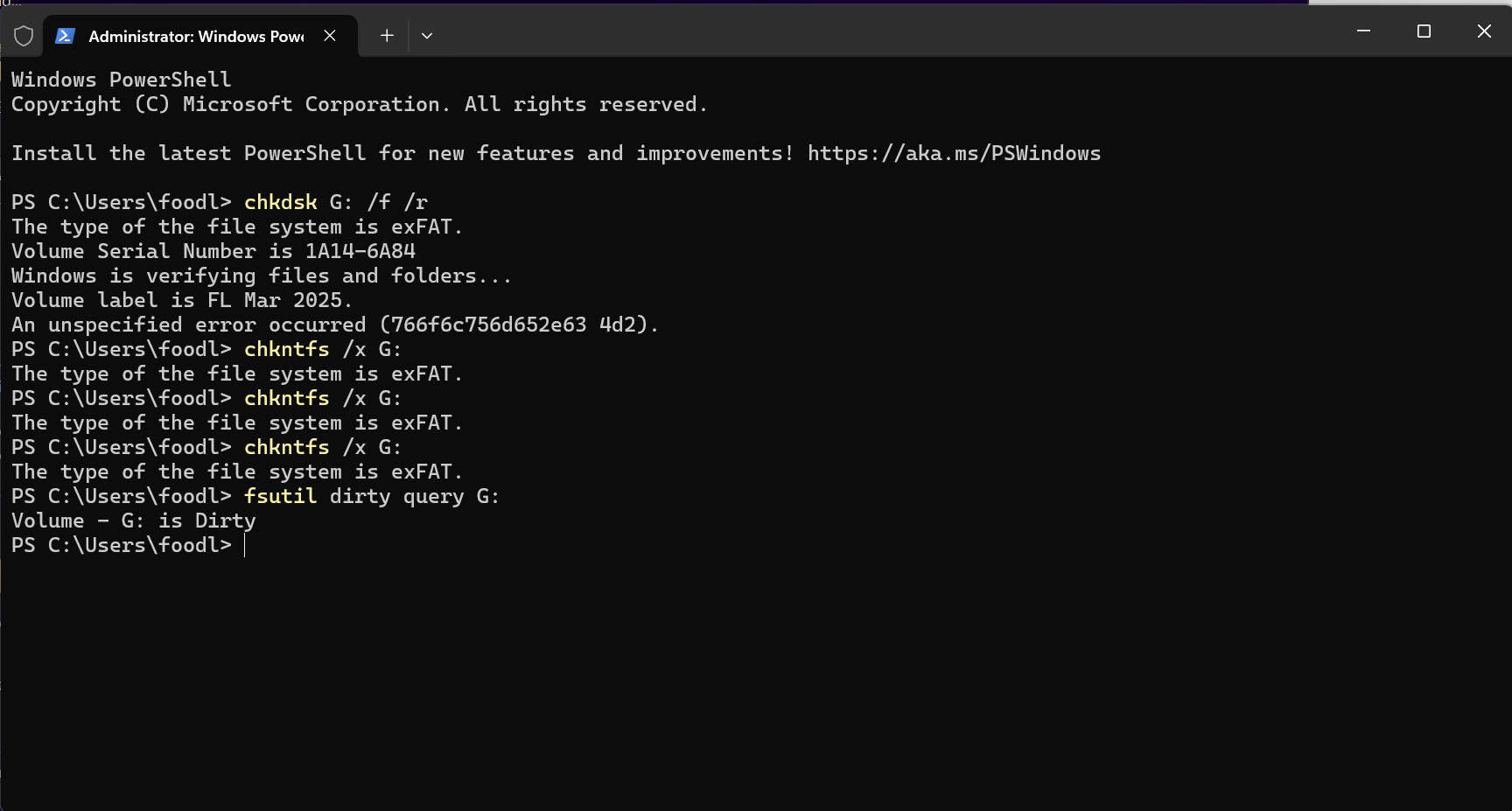Screen dimensions: 1512x811
Task: Click the unspecified error occurred message
Action: [334, 325]
